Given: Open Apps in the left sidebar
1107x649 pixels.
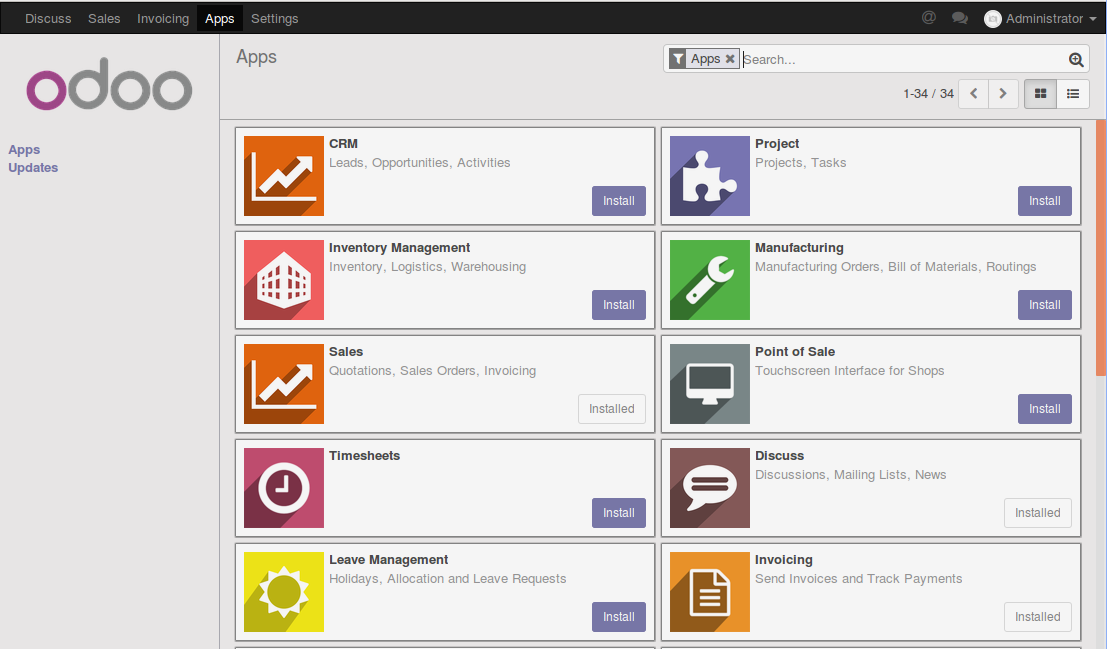Looking at the screenshot, I should click(24, 150).
